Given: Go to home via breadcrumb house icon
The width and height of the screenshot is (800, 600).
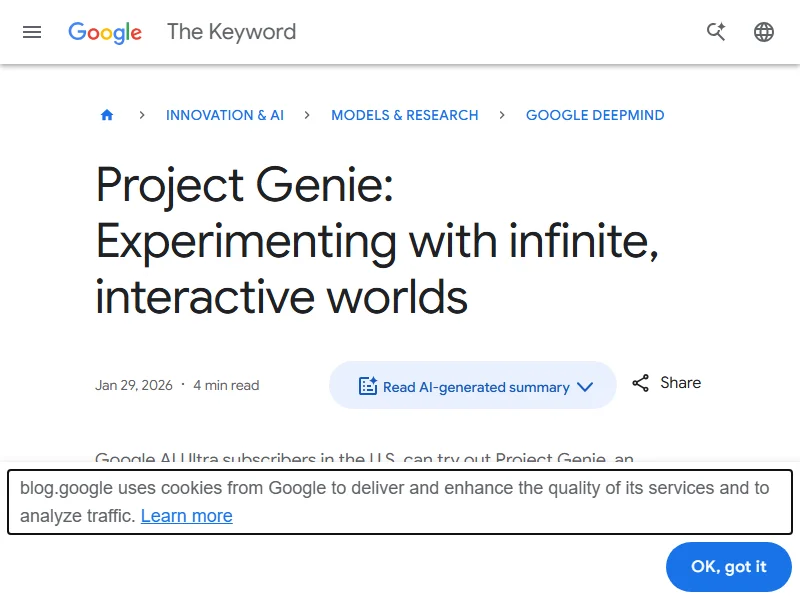Looking at the screenshot, I should point(107,115).
